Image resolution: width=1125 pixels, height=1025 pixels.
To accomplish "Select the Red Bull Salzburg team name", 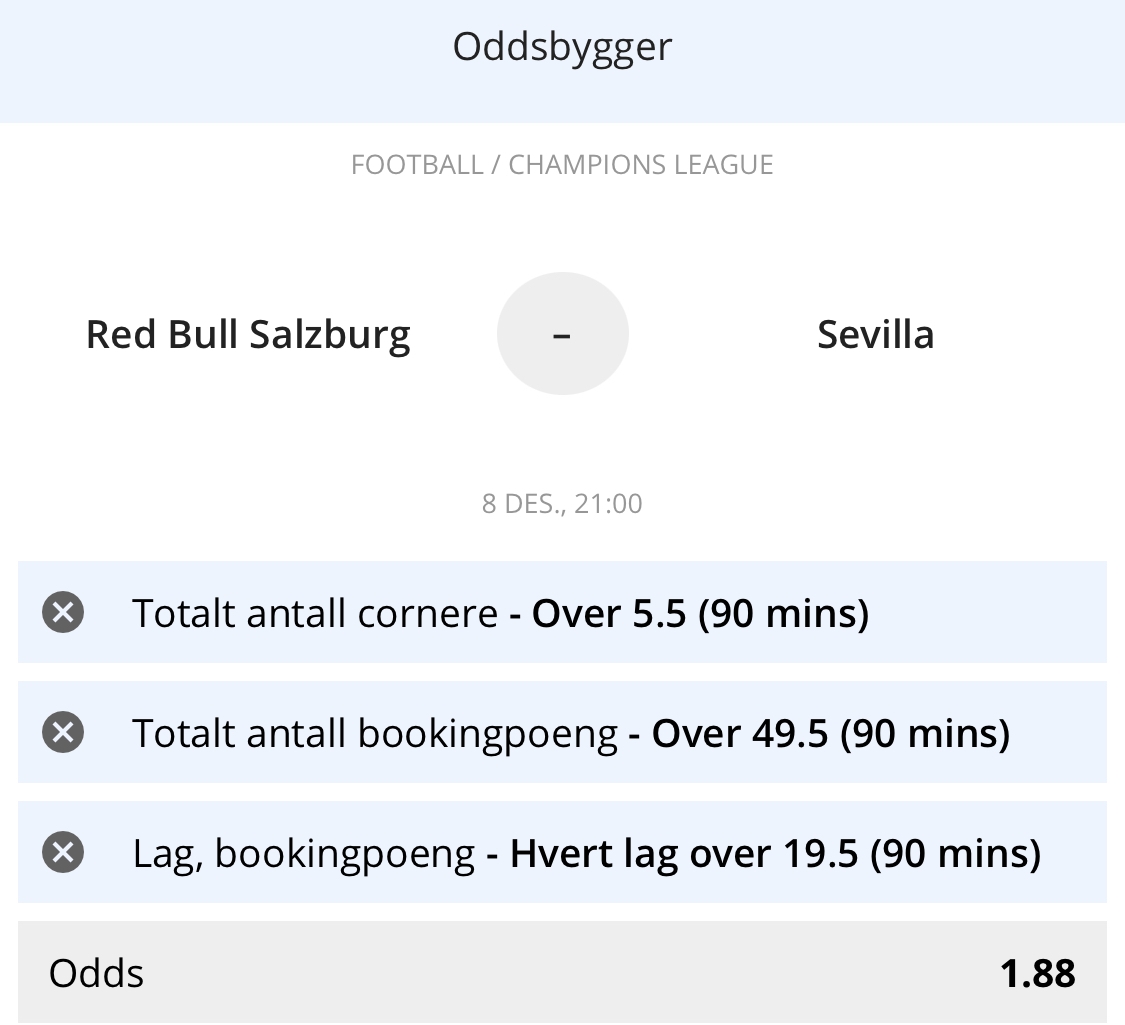I will coord(248,335).
